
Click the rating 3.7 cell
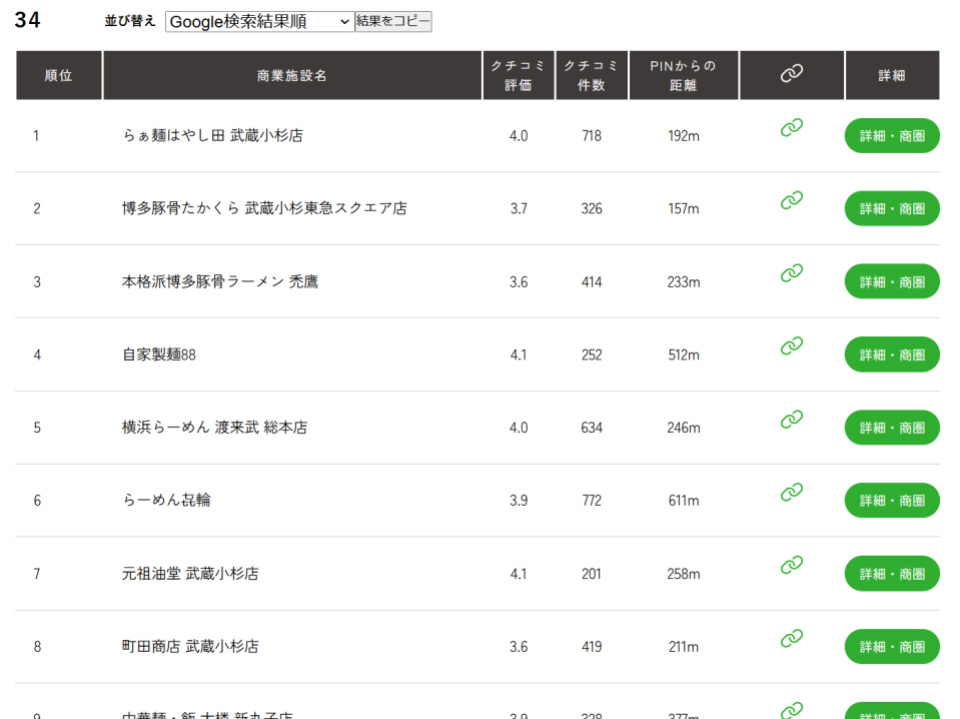(x=519, y=209)
